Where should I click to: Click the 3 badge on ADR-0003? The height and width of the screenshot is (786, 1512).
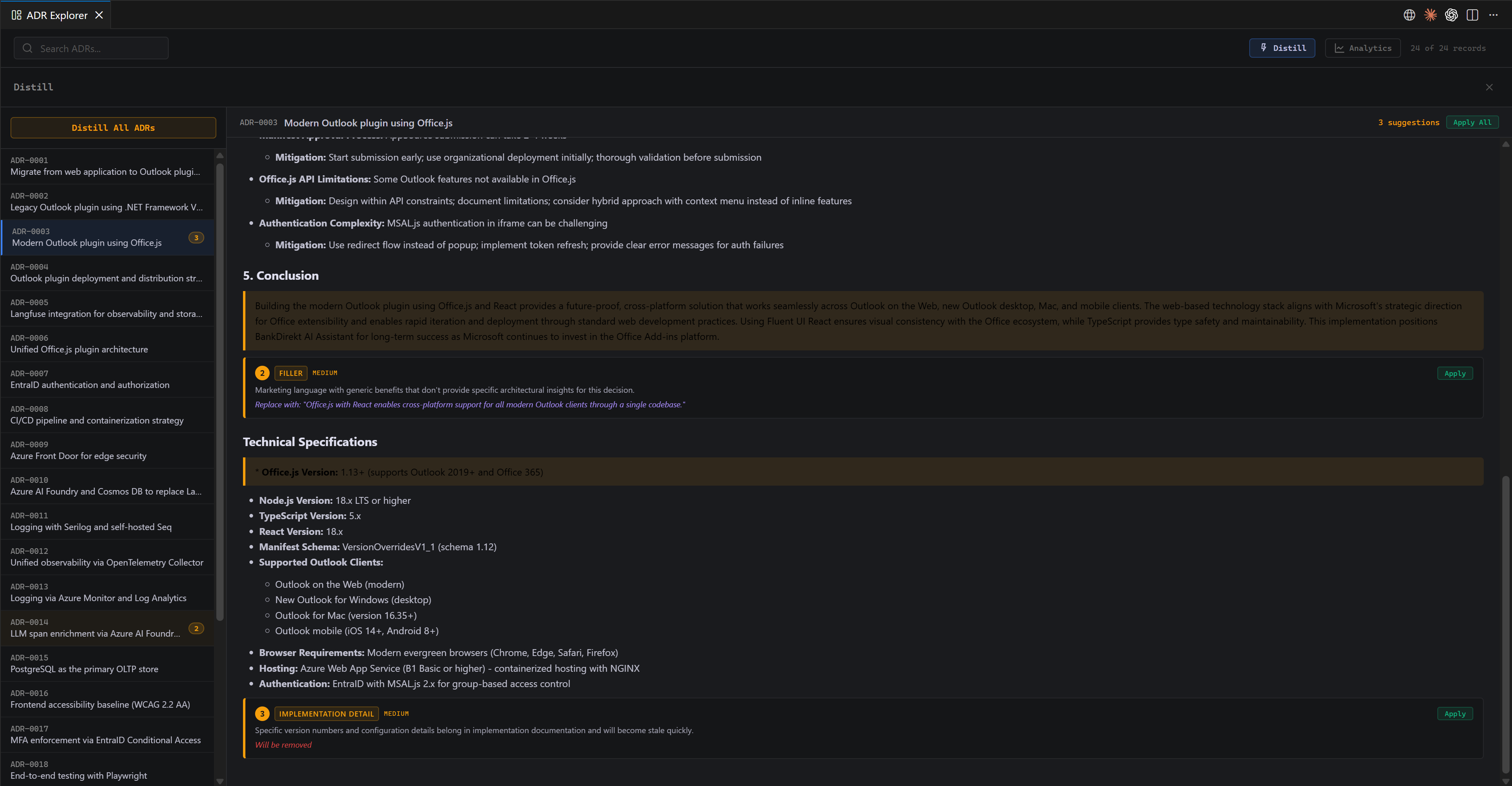(196, 238)
